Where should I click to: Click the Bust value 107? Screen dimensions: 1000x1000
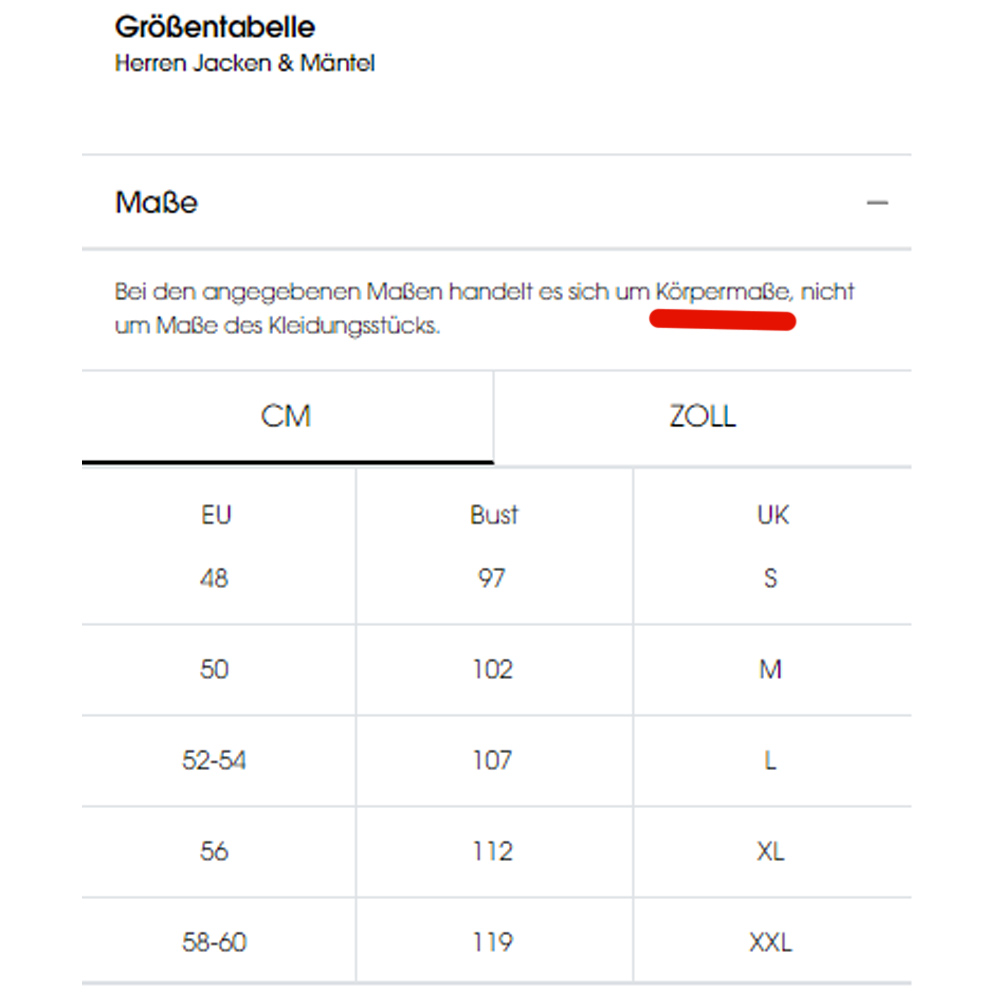[493, 760]
